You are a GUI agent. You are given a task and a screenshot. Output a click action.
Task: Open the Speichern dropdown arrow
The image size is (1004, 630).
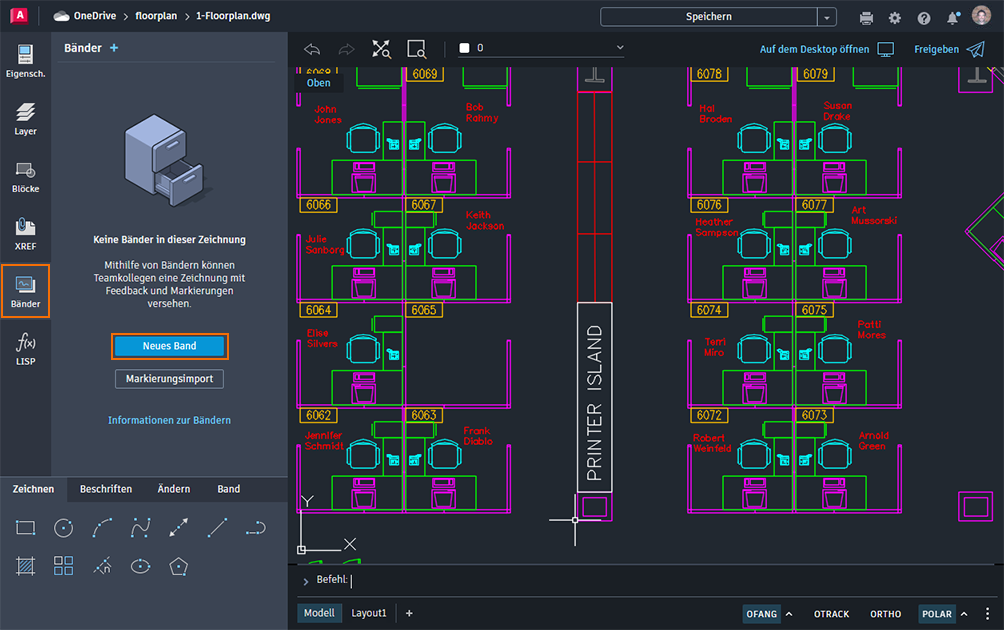coord(827,17)
